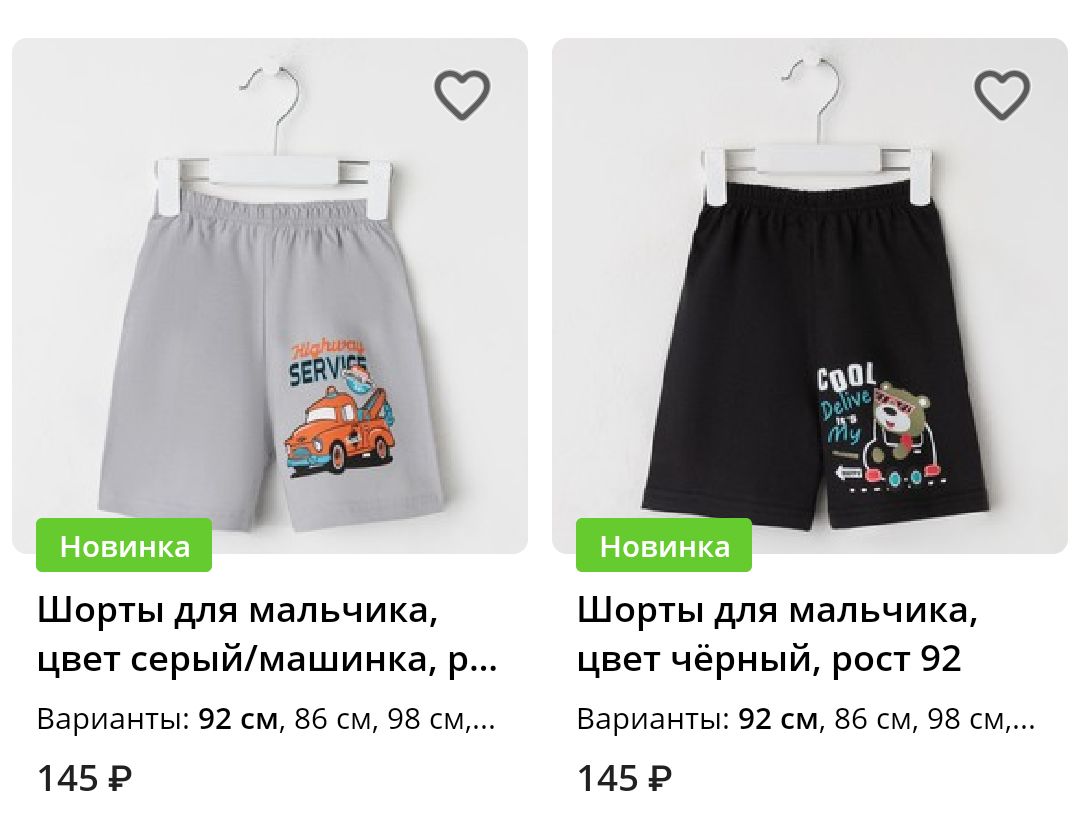This screenshot has width=1080, height=825.
Task: Select 92 см variant for grey shorts
Action: 238,720
